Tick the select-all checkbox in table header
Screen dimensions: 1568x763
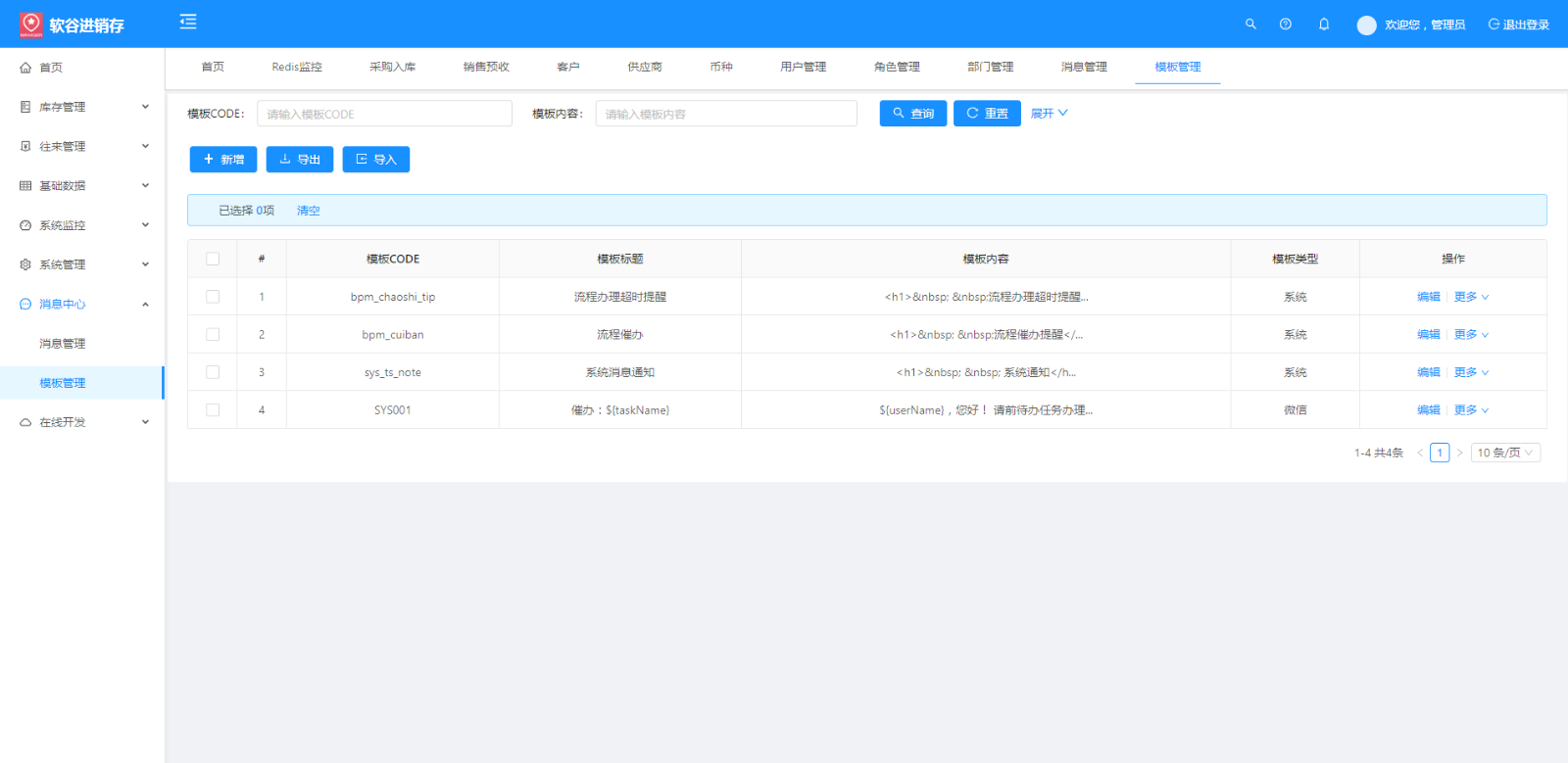tap(213, 259)
